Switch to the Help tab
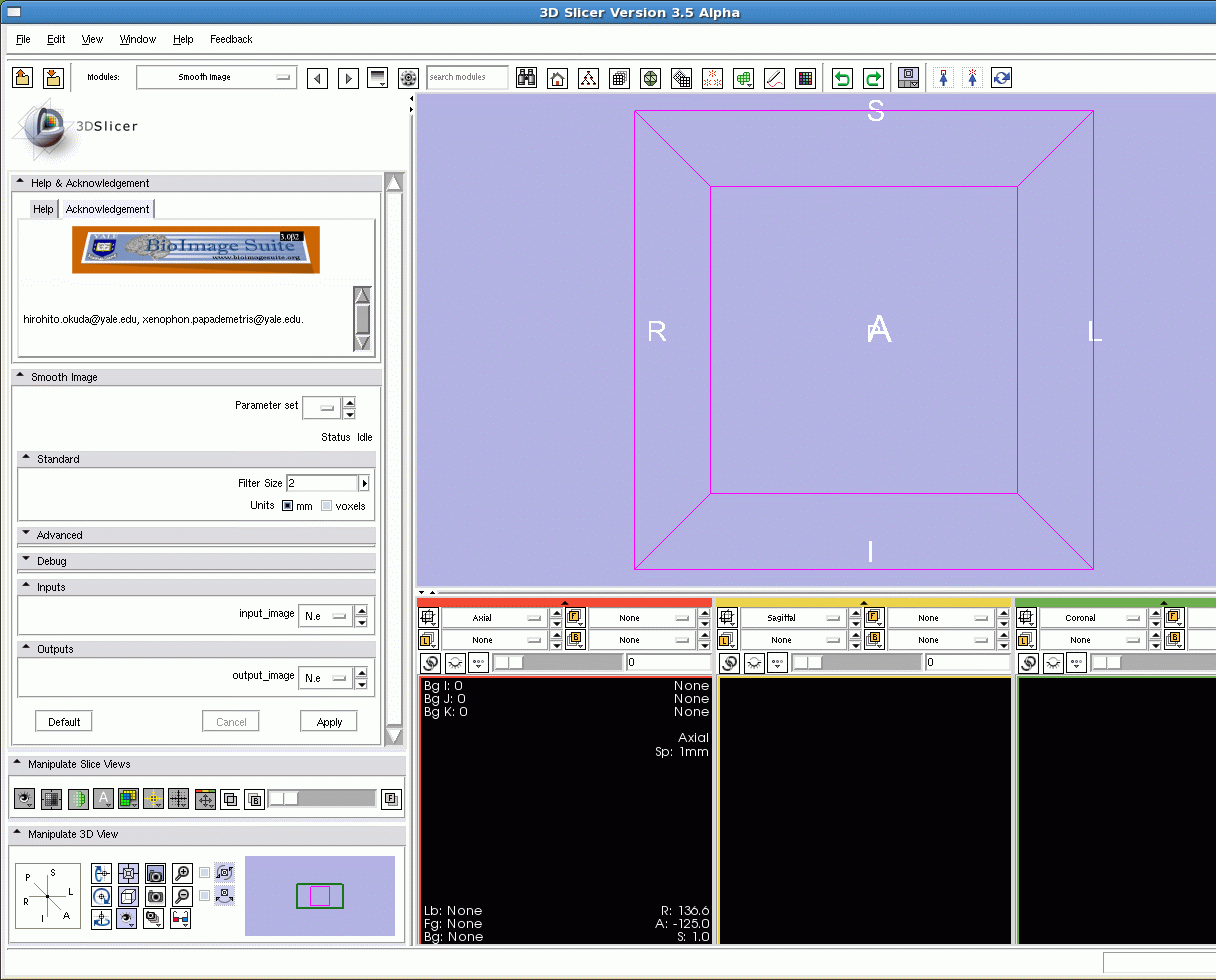Image resolution: width=1216 pixels, height=980 pixels. point(43,209)
